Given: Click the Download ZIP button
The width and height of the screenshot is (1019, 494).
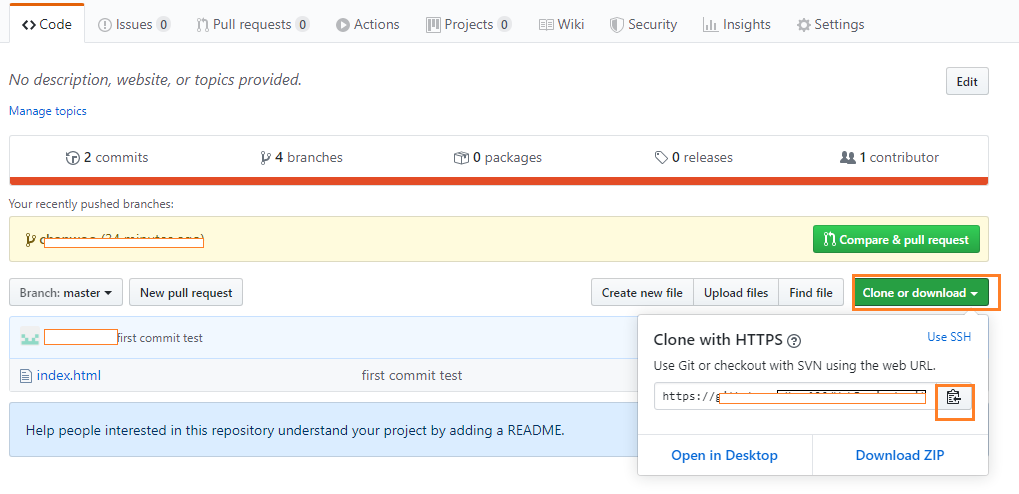Looking at the screenshot, I should [x=900, y=455].
